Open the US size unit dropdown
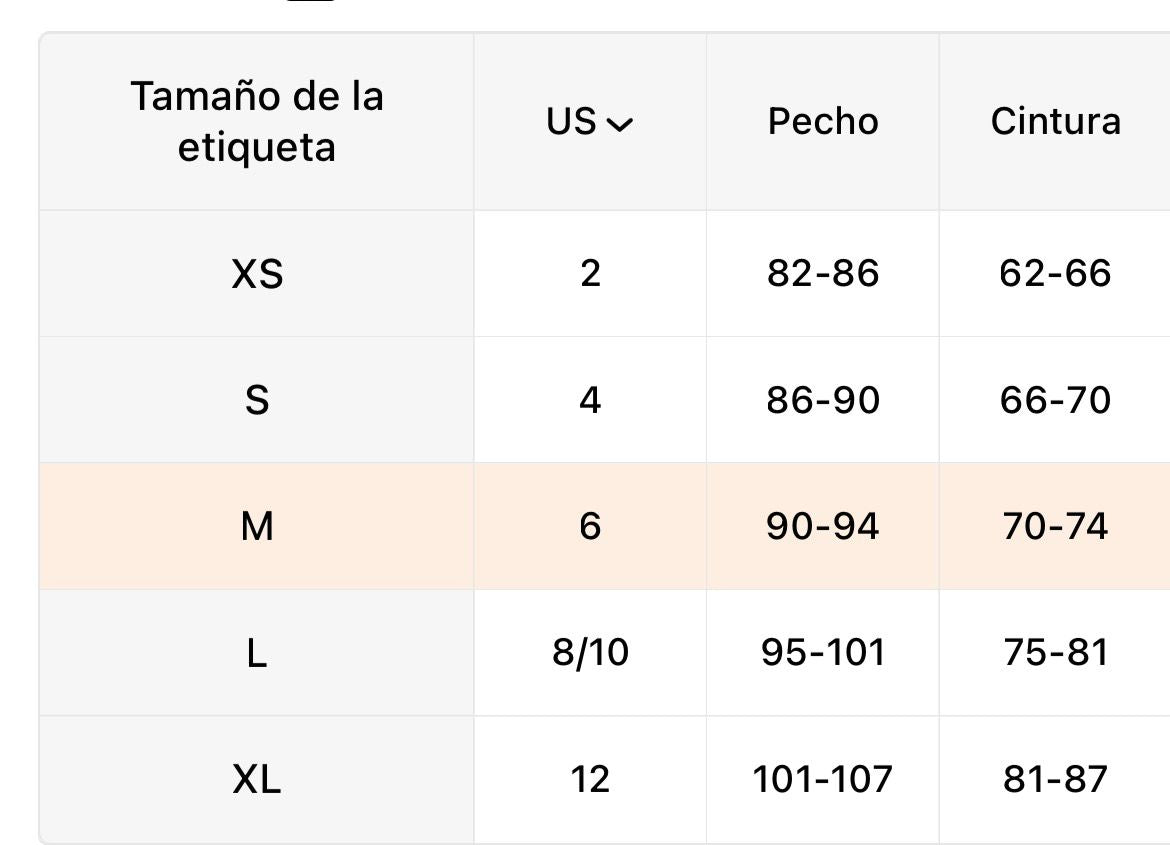The width and height of the screenshot is (1170, 845). click(590, 122)
